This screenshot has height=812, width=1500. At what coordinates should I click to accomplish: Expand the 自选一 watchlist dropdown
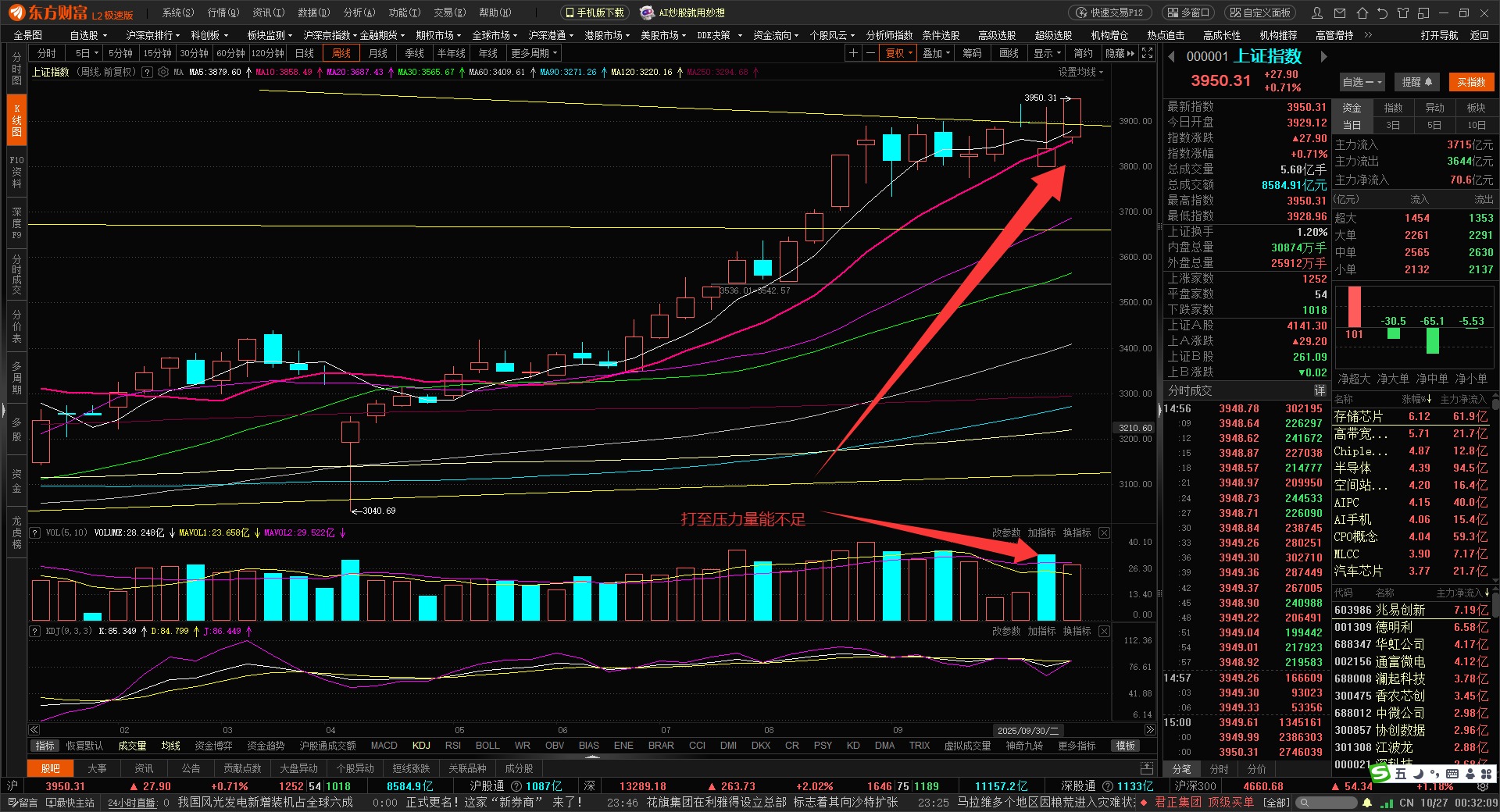1362,82
